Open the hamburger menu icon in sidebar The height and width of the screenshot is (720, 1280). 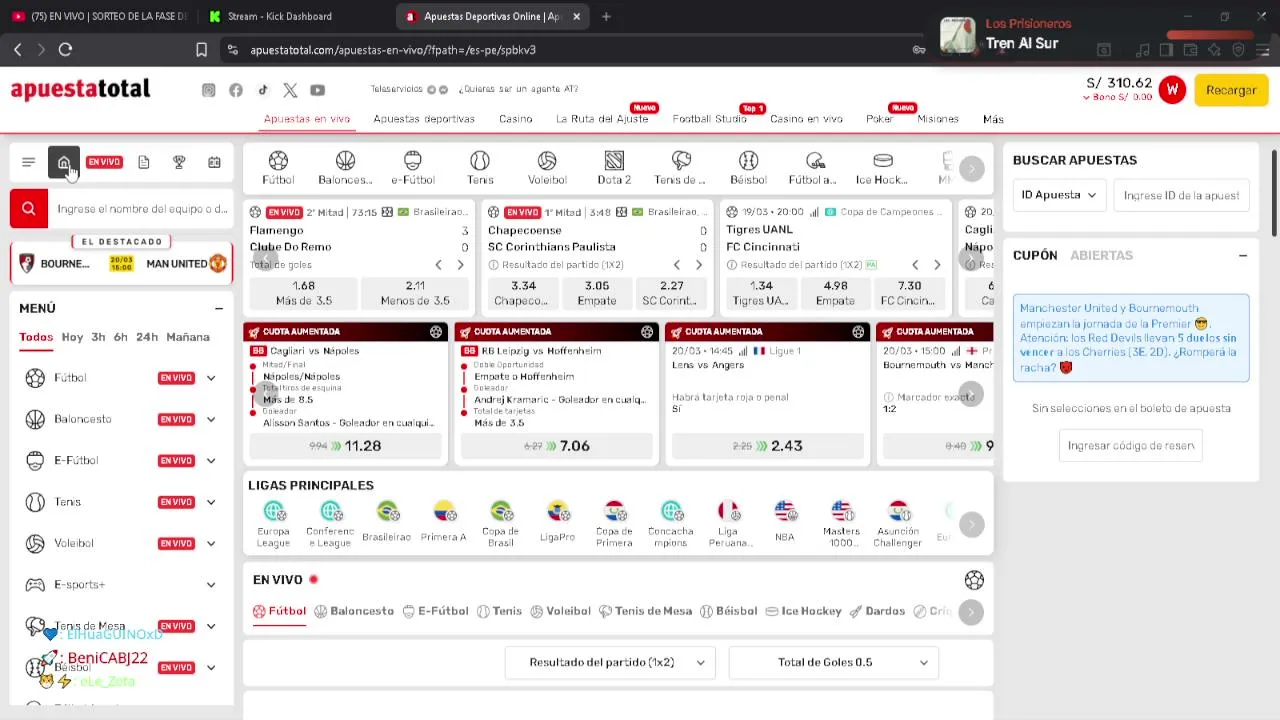28,162
